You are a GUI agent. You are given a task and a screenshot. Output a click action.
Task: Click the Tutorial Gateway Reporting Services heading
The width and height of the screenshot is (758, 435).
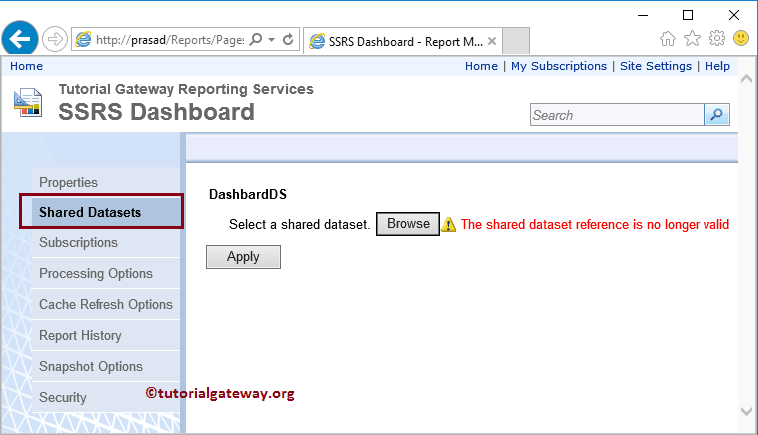(186, 89)
